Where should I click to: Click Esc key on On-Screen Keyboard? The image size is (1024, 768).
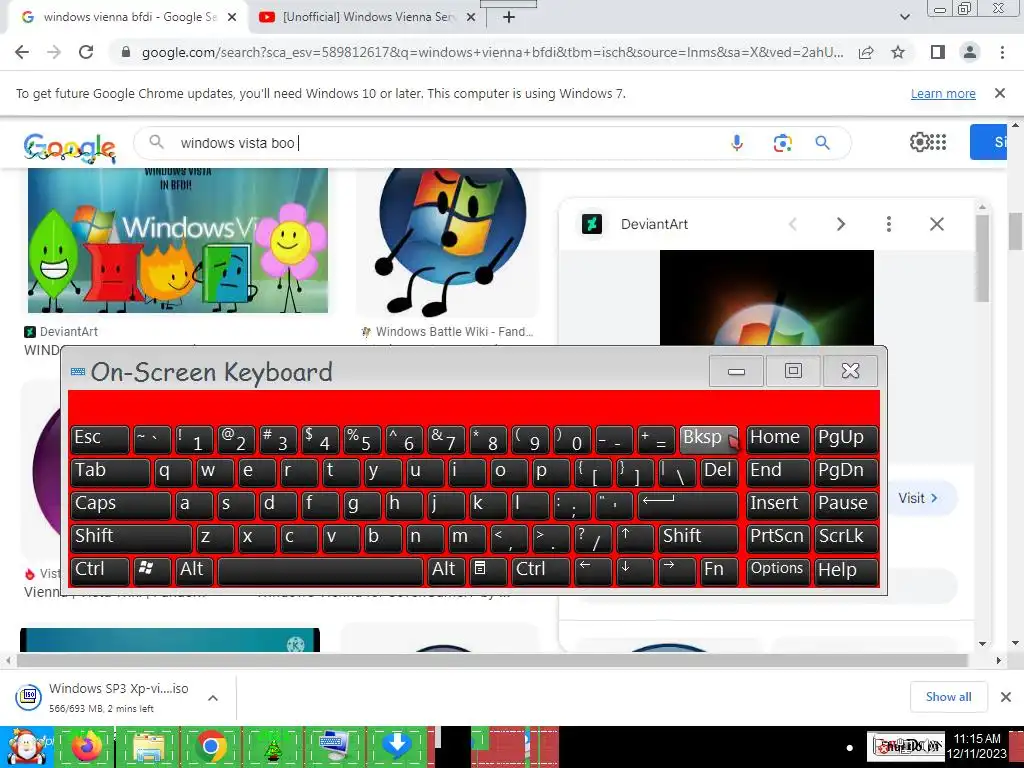click(x=100, y=439)
